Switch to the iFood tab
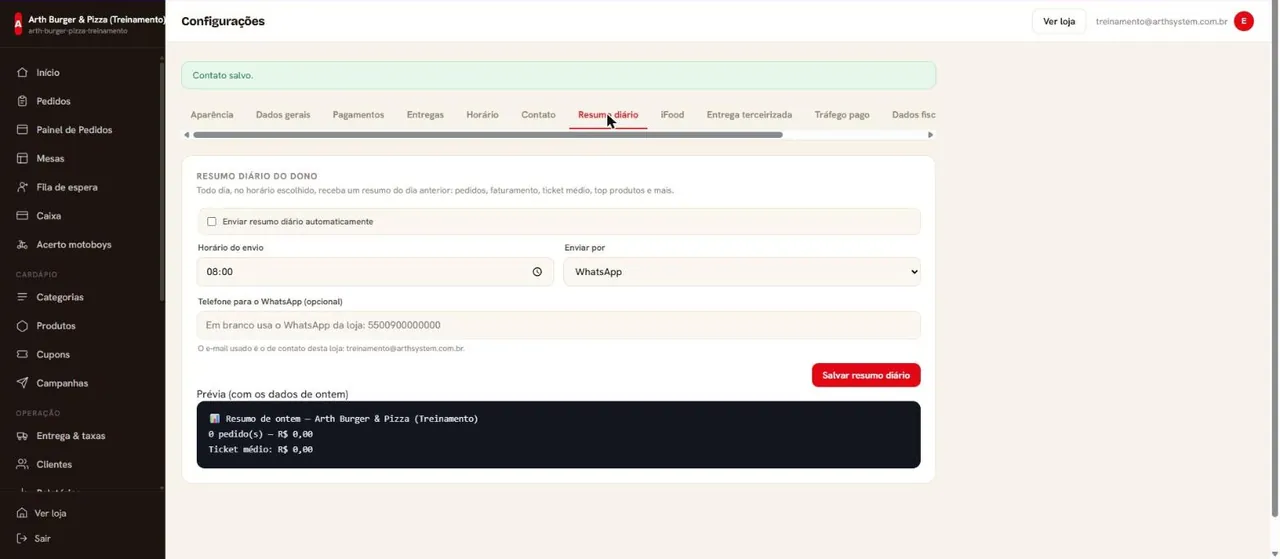This screenshot has width=1280, height=559. (672, 115)
